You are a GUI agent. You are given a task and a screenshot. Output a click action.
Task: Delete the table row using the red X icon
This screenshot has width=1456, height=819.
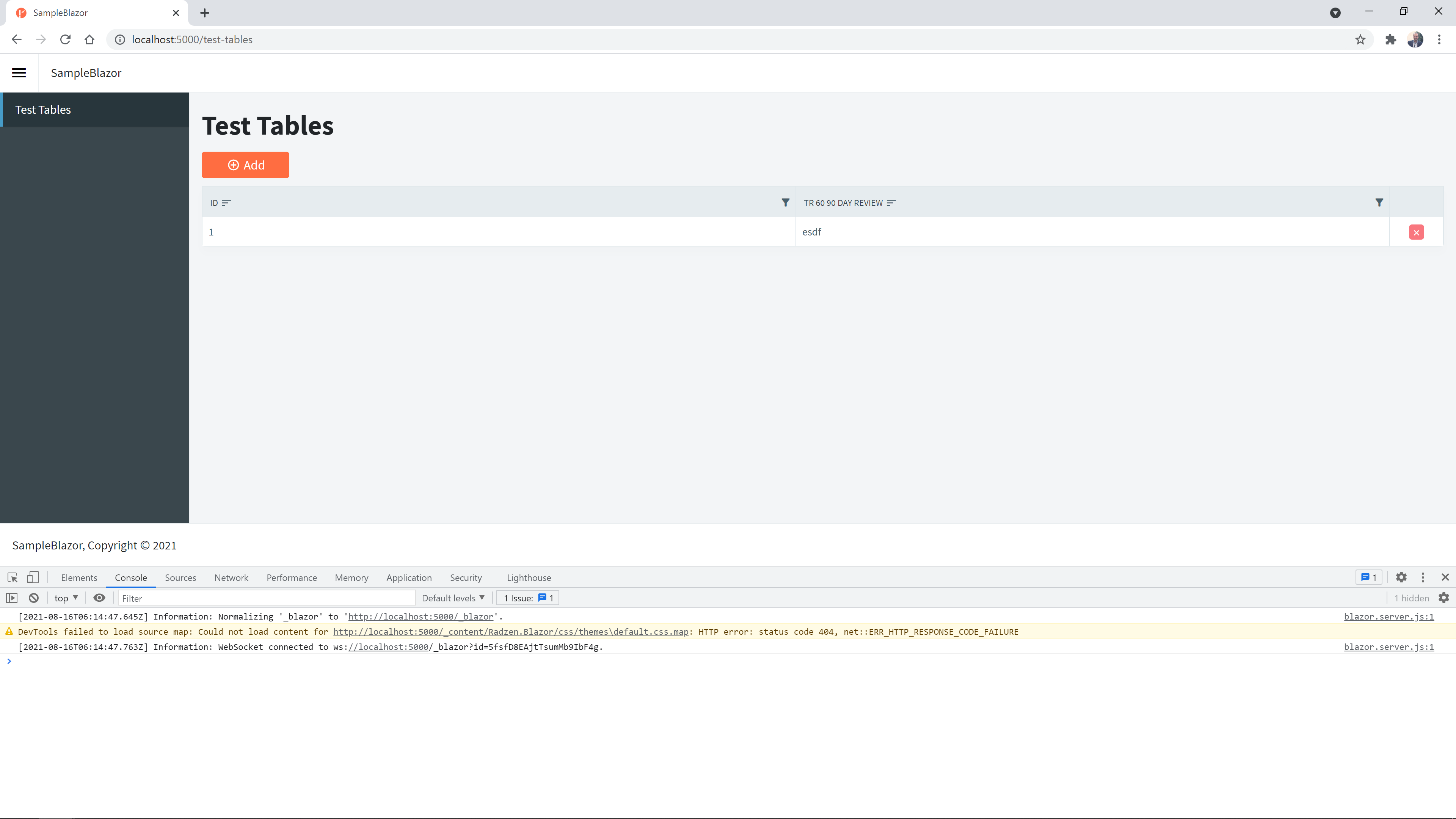coord(1417,232)
